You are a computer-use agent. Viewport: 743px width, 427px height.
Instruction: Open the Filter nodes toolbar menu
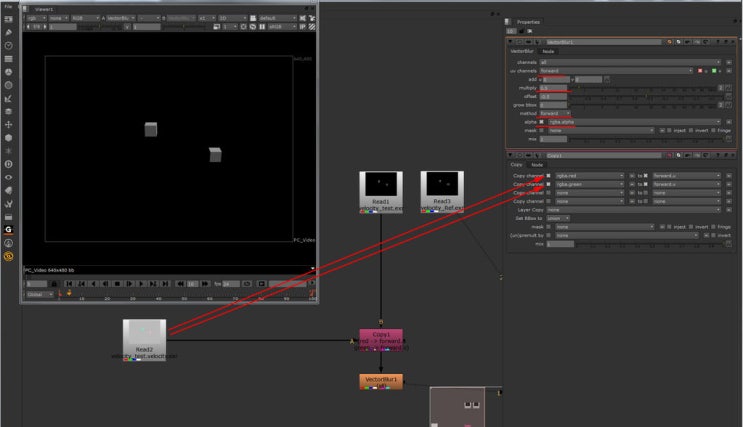(x=8, y=85)
